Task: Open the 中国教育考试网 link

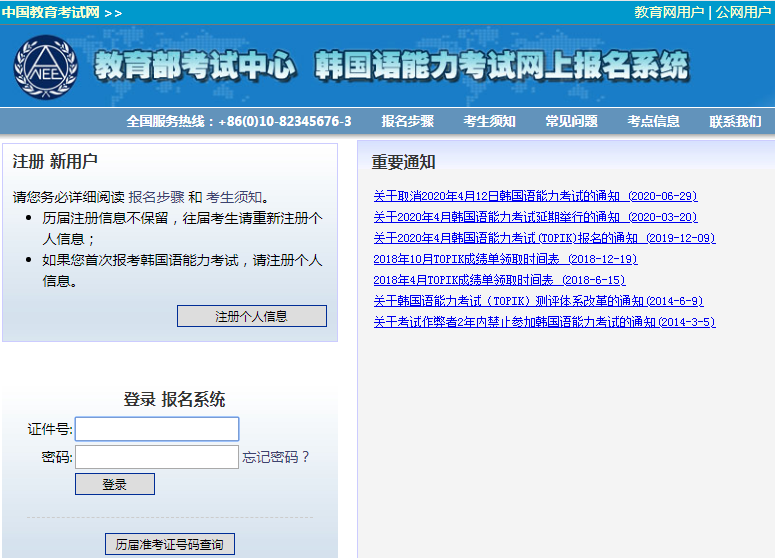Action: (x=51, y=12)
